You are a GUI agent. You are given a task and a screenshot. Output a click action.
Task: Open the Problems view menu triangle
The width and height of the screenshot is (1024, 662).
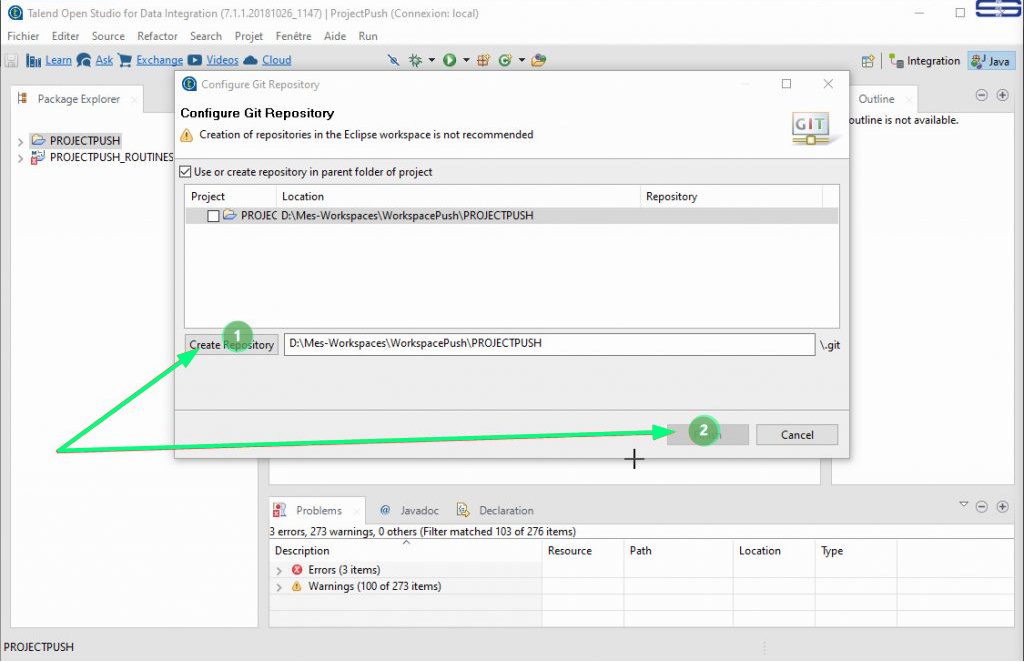[963, 505]
